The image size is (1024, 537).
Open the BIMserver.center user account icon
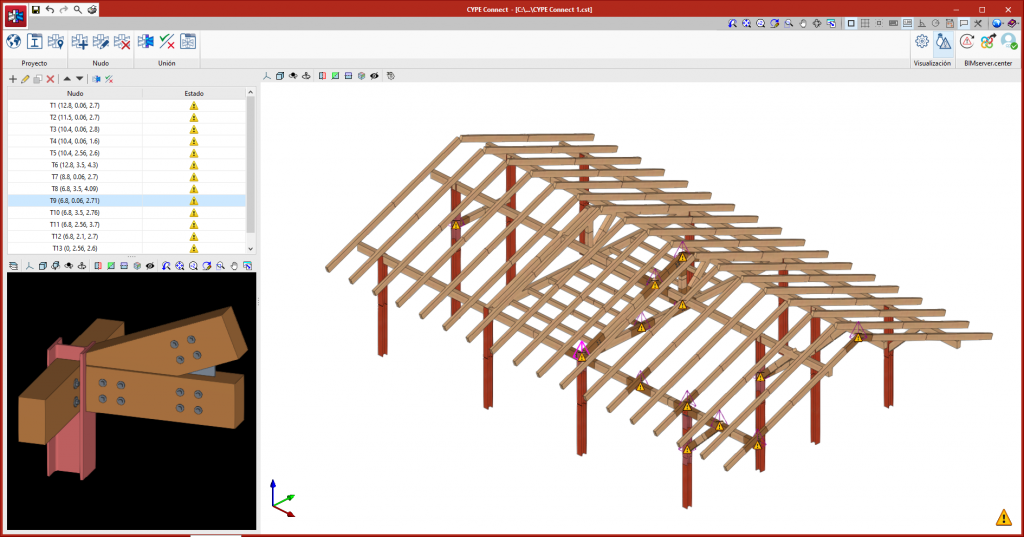(1008, 41)
